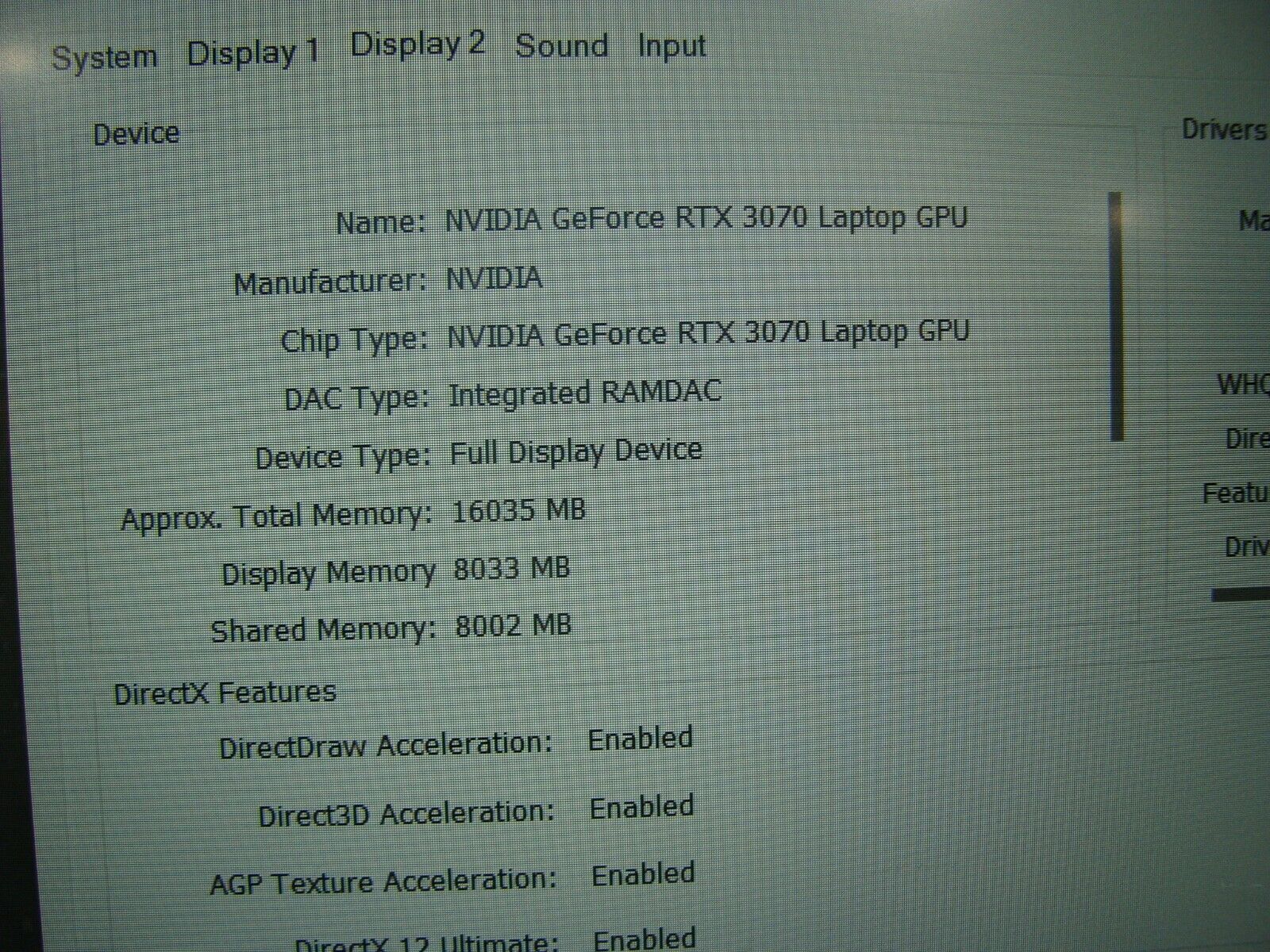Click the AGP Texture Acceleration Enabled status
This screenshot has width=1270, height=952.
[643, 875]
